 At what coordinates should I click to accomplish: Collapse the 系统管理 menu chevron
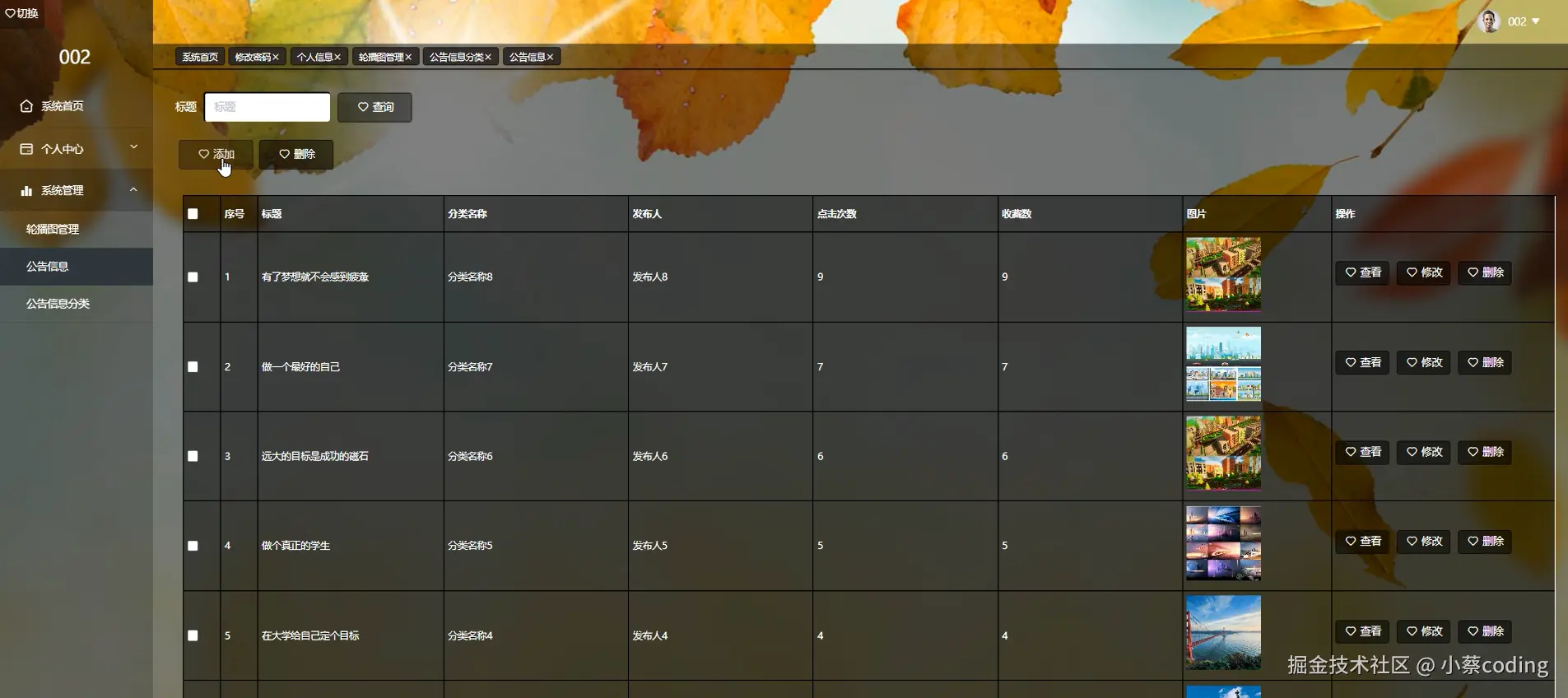pyautogui.click(x=133, y=189)
